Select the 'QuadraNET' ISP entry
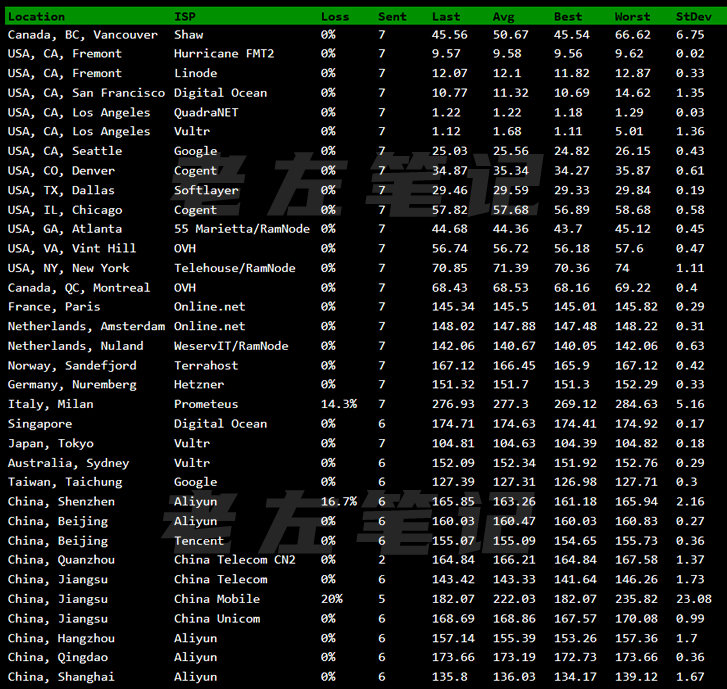 [x=206, y=113]
